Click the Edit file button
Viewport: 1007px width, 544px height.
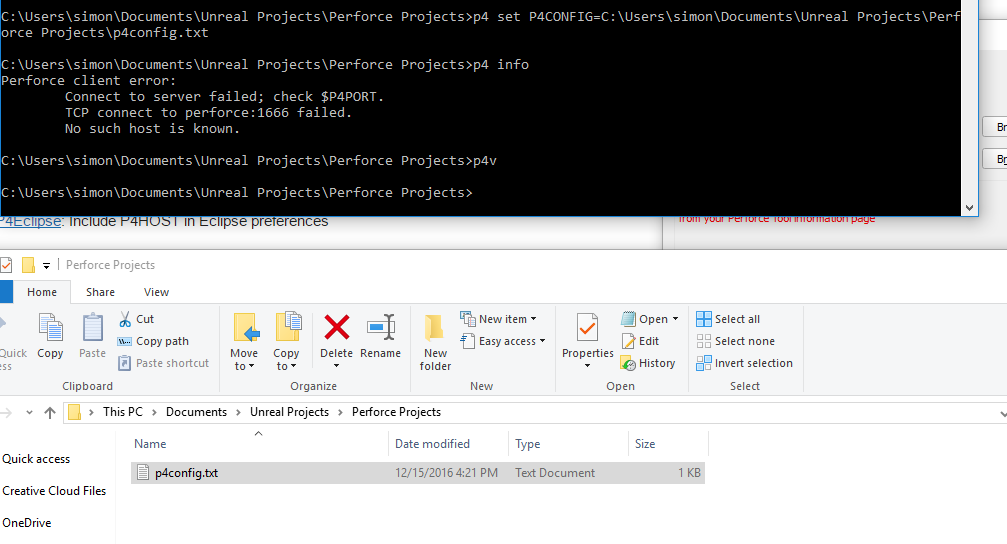[x=641, y=341]
